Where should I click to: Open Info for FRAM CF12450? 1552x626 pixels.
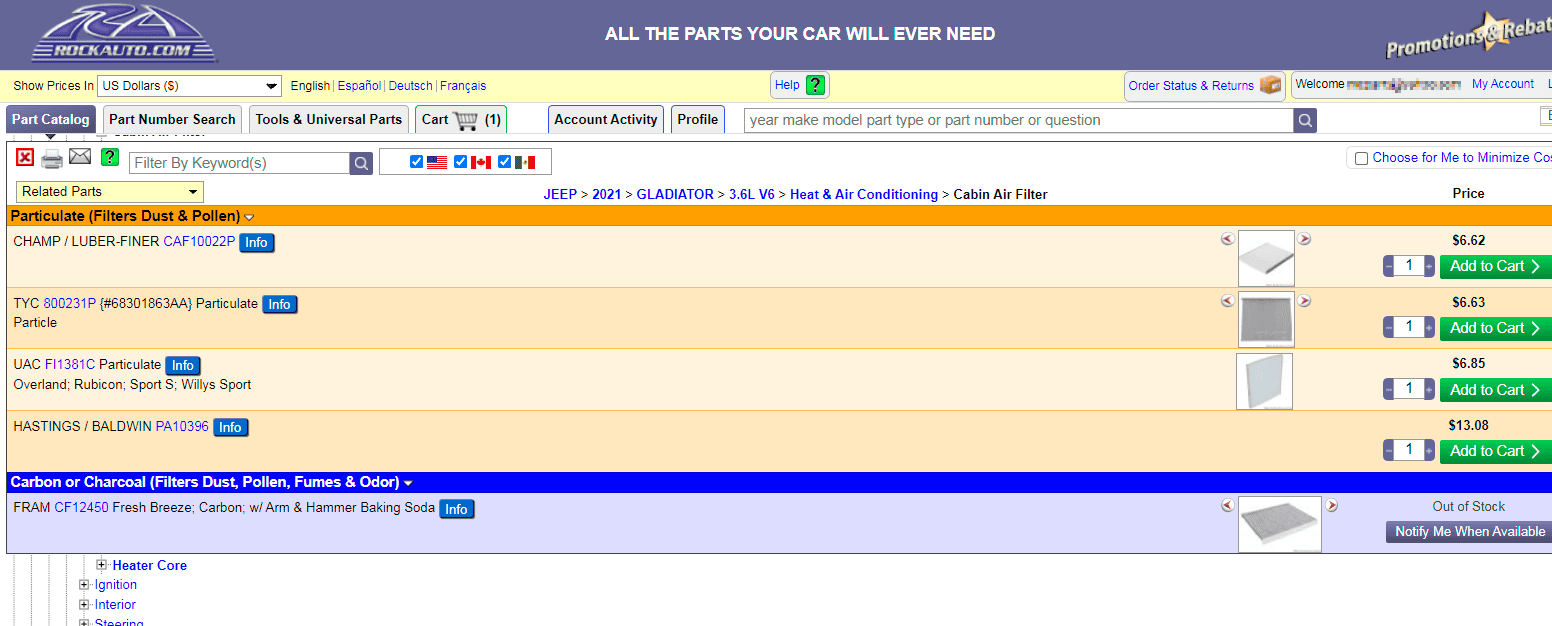[457, 510]
